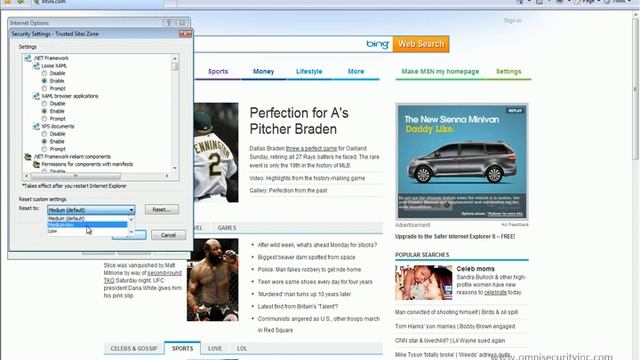Click the fighter photo thumbnail
This screenshot has height=360, width=640.
click(213, 280)
